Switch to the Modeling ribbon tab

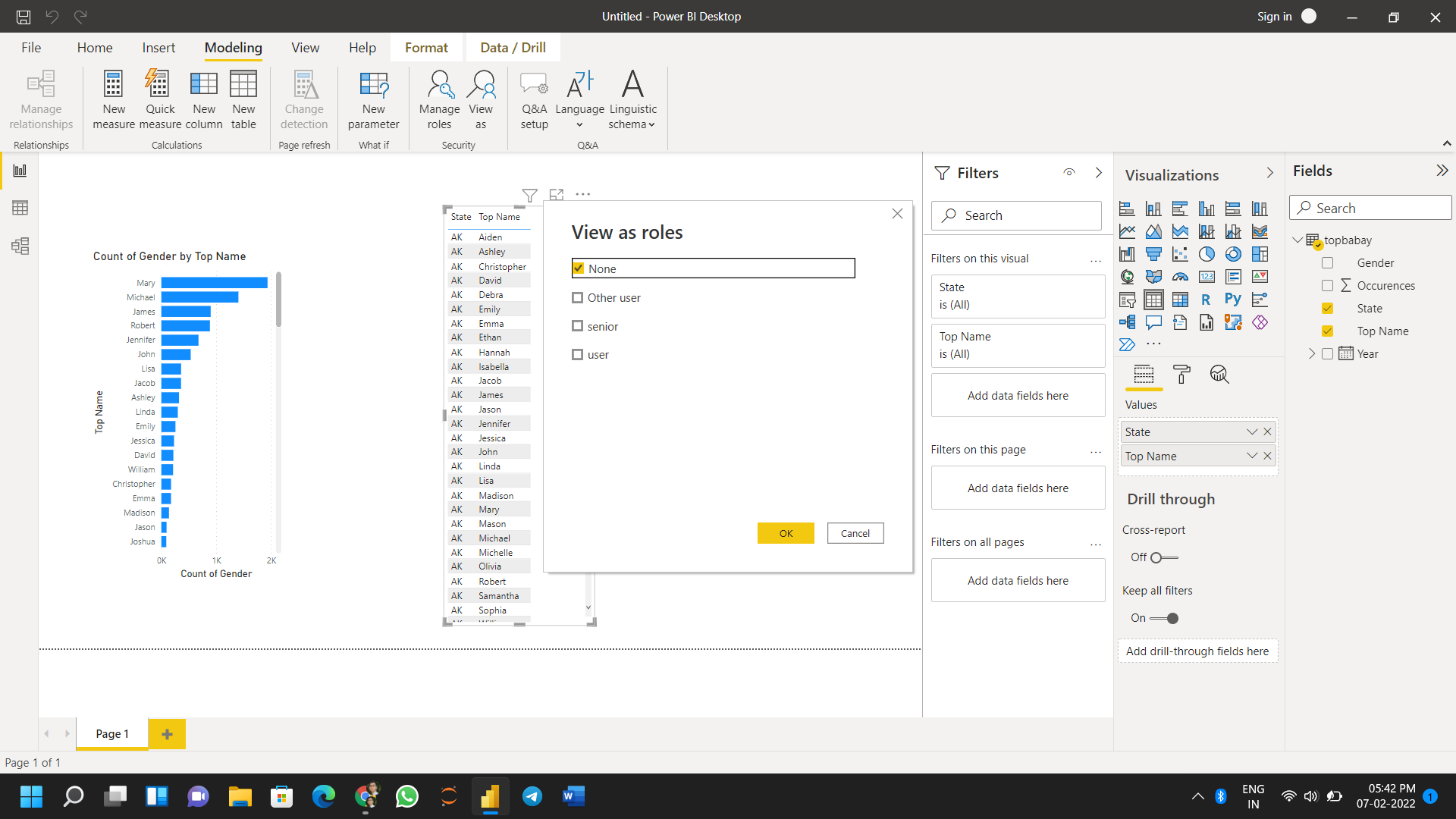(x=232, y=47)
